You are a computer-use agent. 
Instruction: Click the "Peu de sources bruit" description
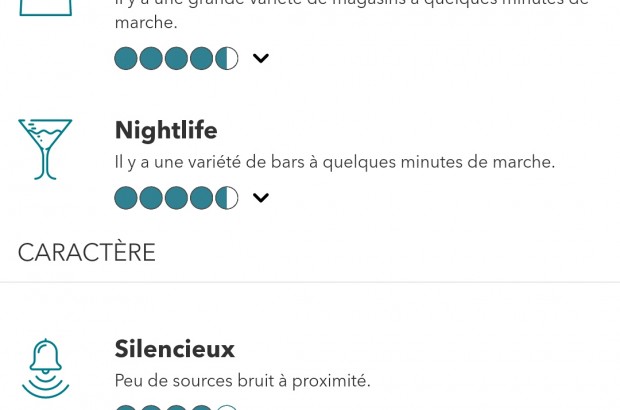[x=243, y=381]
